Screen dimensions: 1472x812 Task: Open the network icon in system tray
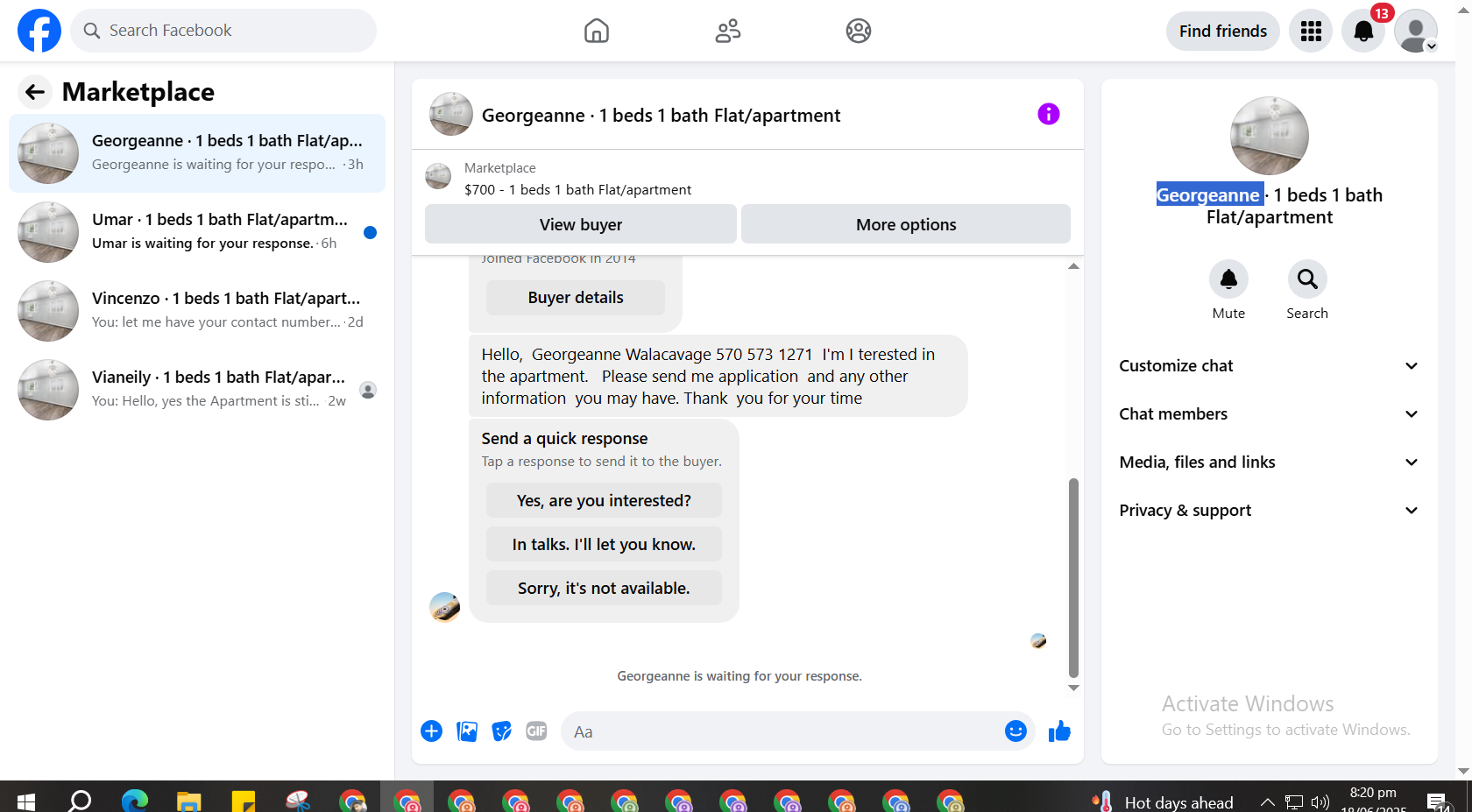point(1294,802)
